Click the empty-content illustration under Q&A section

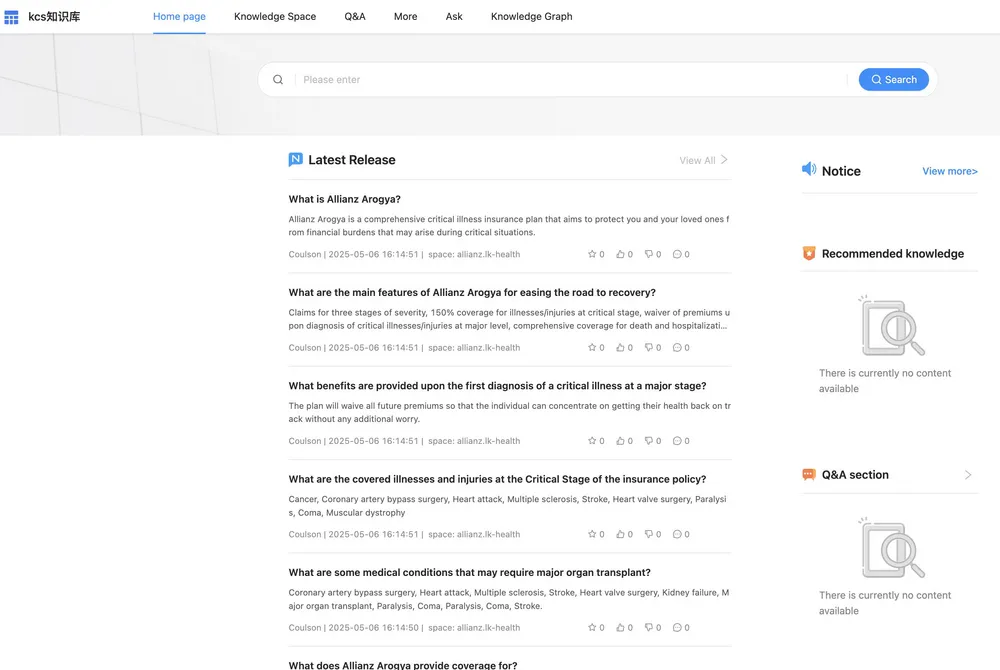tap(891, 548)
